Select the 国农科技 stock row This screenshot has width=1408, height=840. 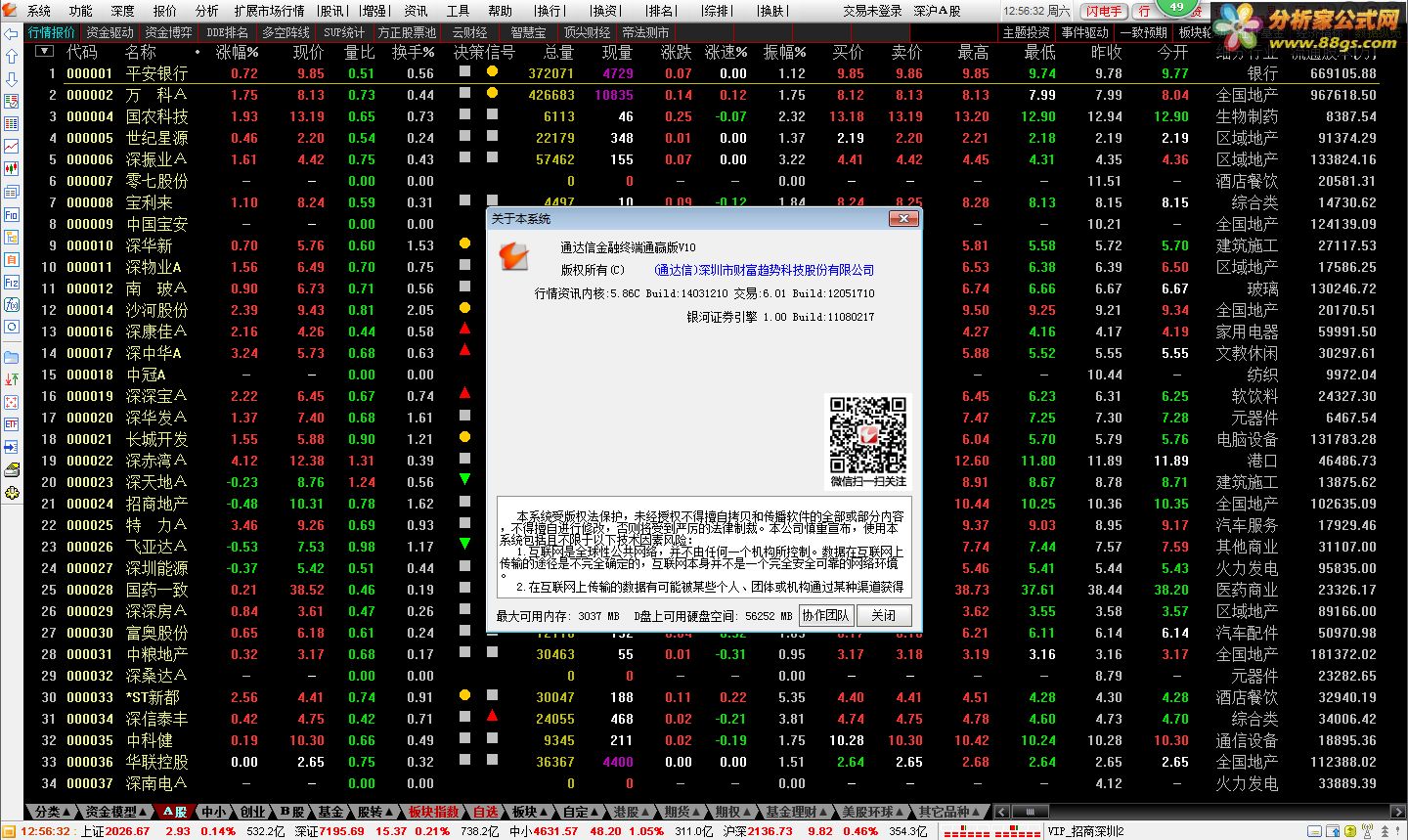pyautogui.click(x=703, y=116)
